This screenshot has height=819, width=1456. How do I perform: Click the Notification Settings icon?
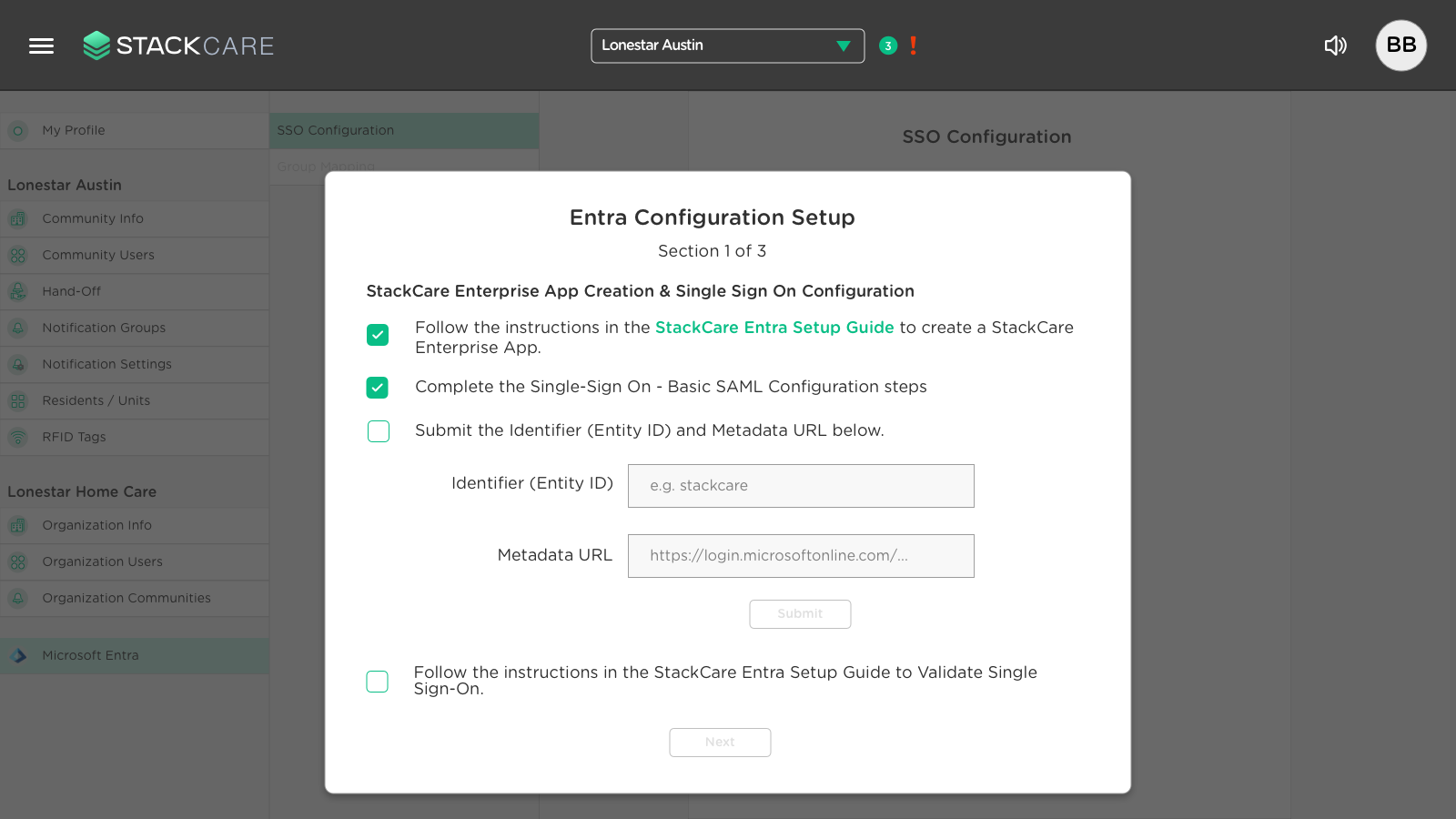click(x=18, y=365)
